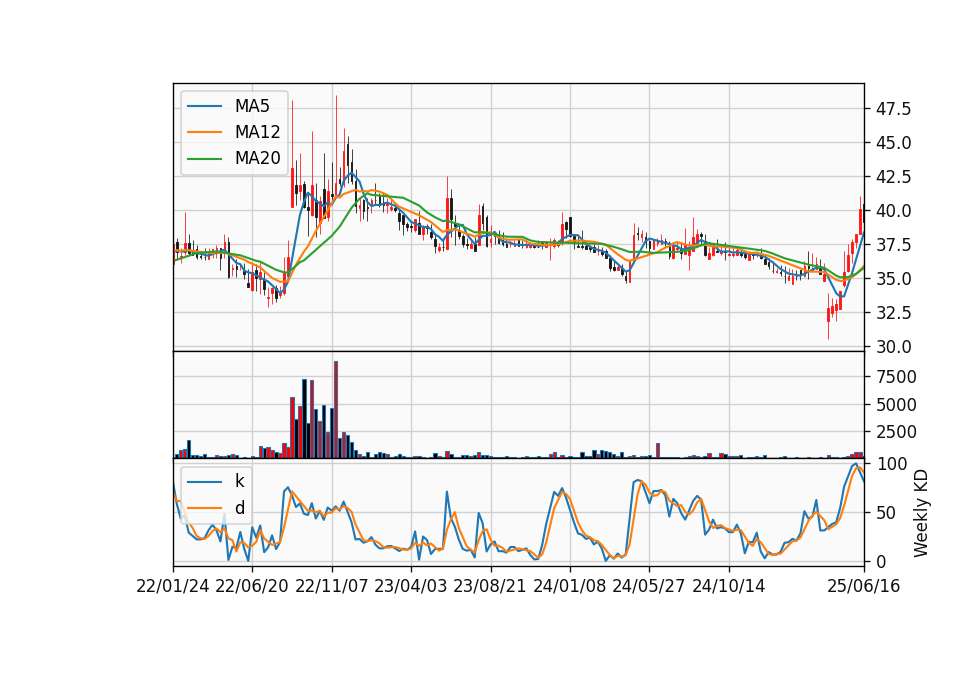960x690 pixels.
Task: Click the MA12 legend label
Action: [x=257, y=132]
